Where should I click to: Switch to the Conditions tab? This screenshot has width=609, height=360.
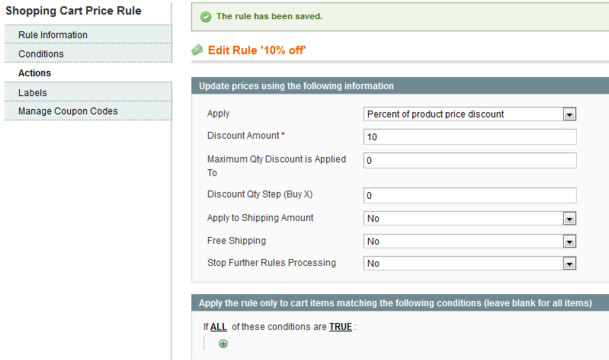88,54
